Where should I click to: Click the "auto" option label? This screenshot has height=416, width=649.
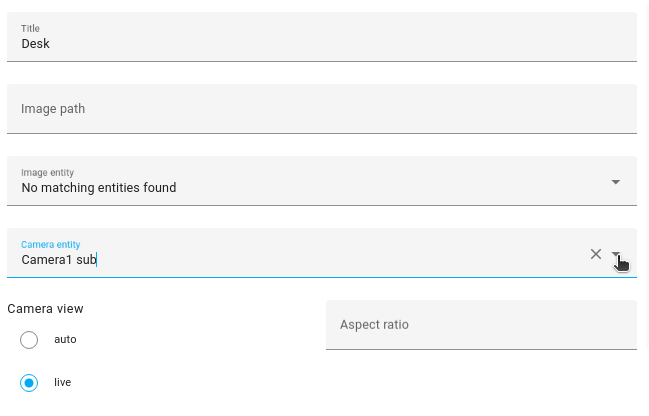65,340
